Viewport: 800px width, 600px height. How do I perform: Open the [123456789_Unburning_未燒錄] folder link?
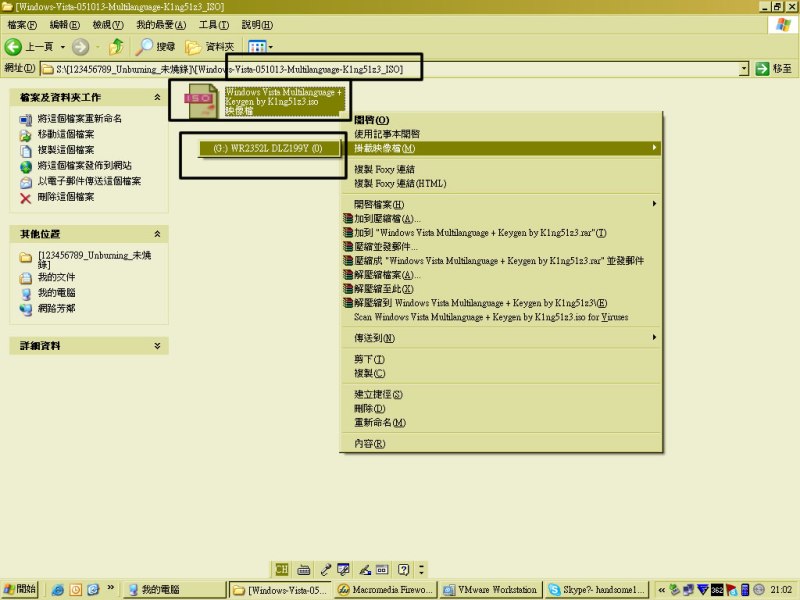95,259
